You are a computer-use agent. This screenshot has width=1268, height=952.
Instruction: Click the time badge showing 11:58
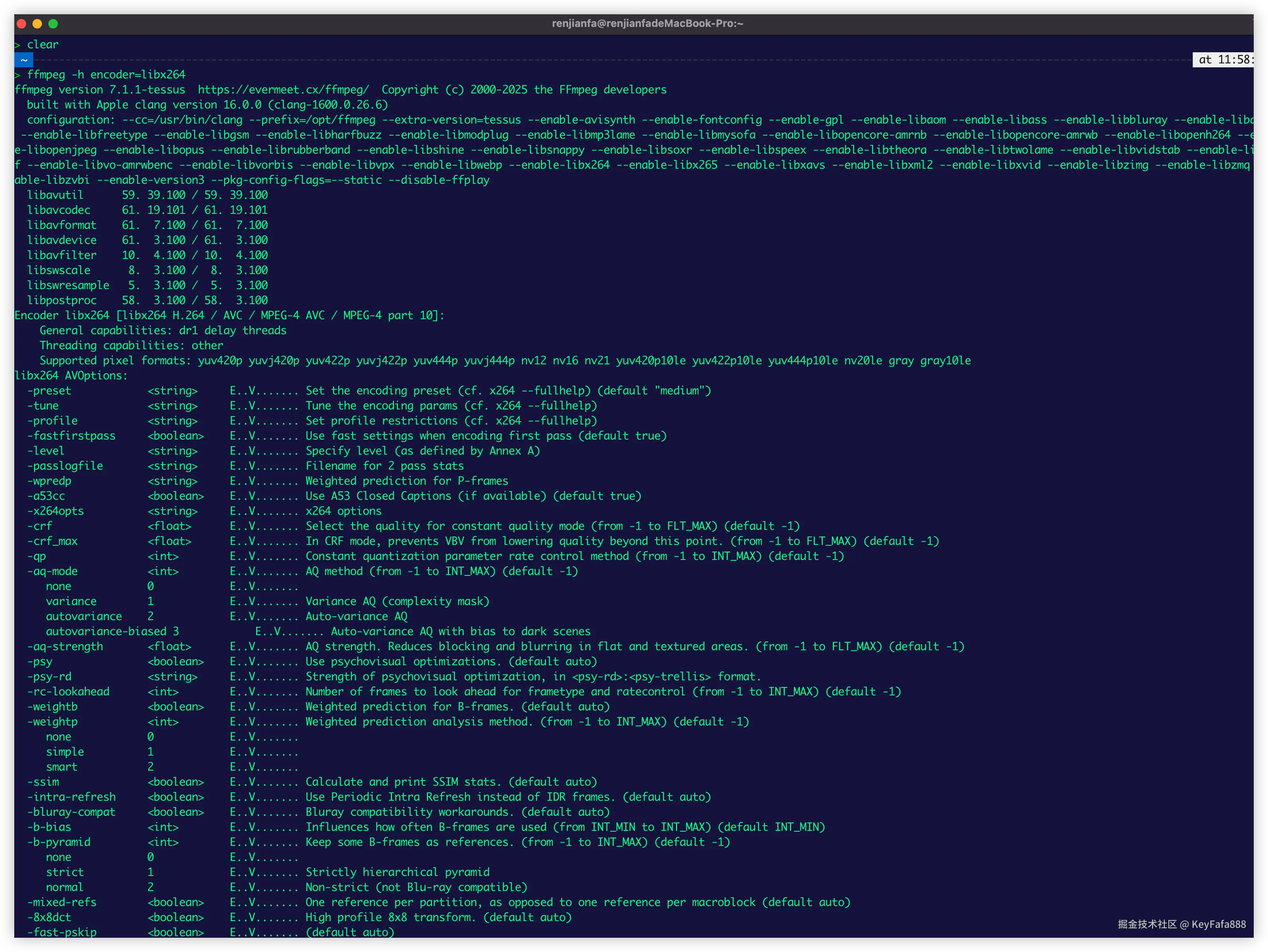pos(1223,60)
